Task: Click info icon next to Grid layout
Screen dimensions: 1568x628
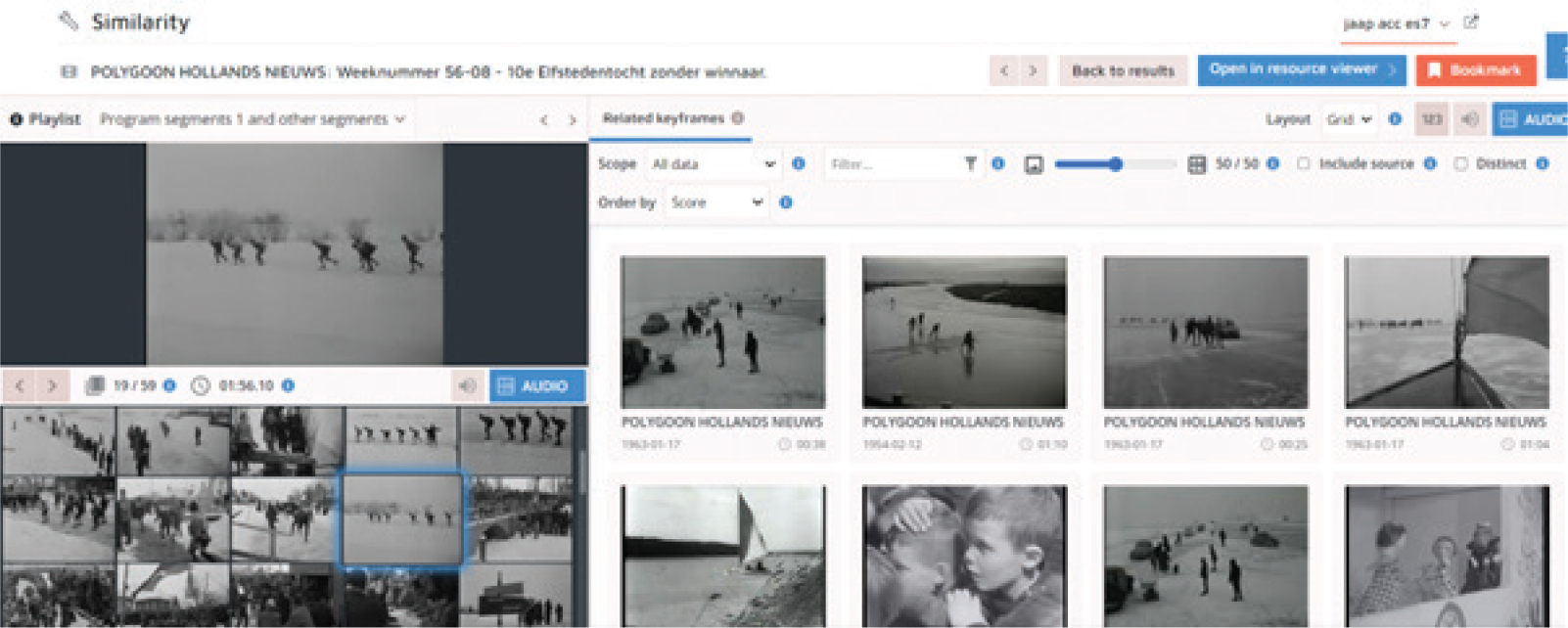Action: pyautogui.click(x=1395, y=119)
